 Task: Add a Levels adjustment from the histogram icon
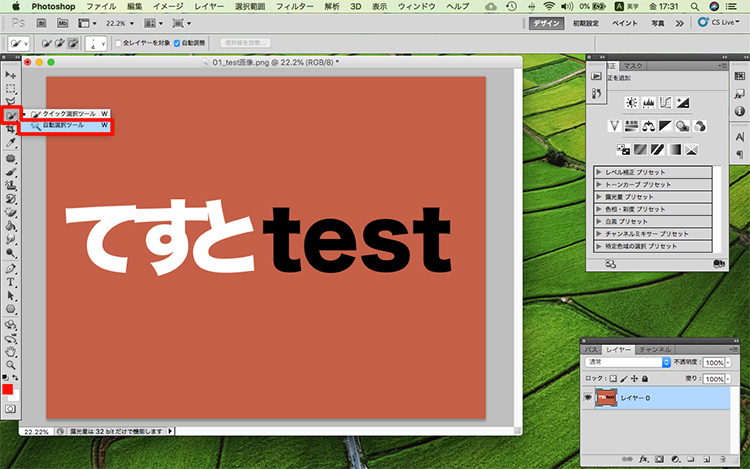point(649,102)
